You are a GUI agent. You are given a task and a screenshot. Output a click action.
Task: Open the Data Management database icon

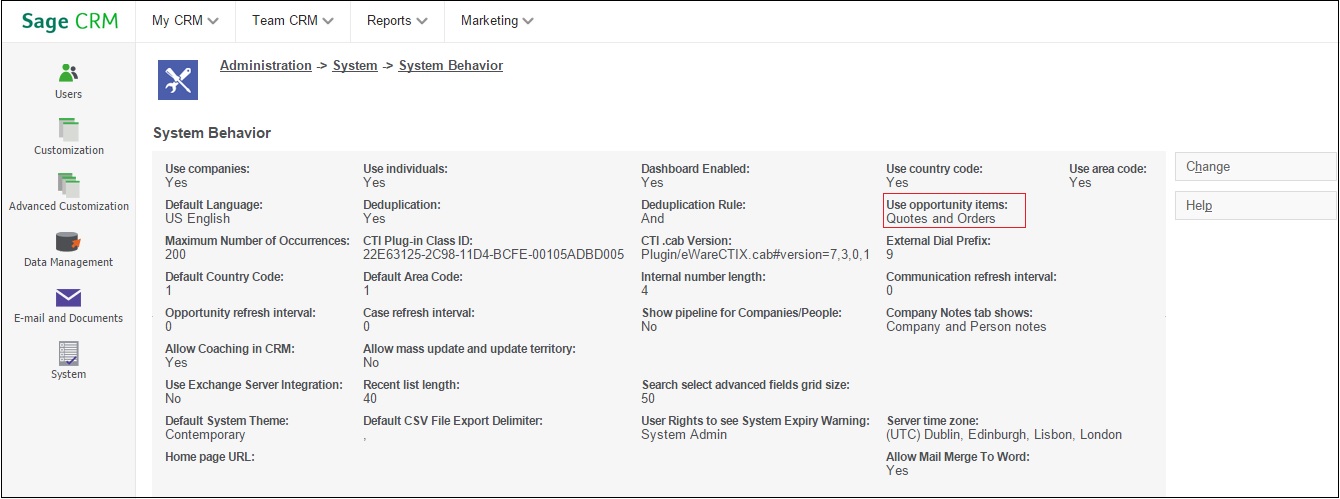tap(68, 242)
